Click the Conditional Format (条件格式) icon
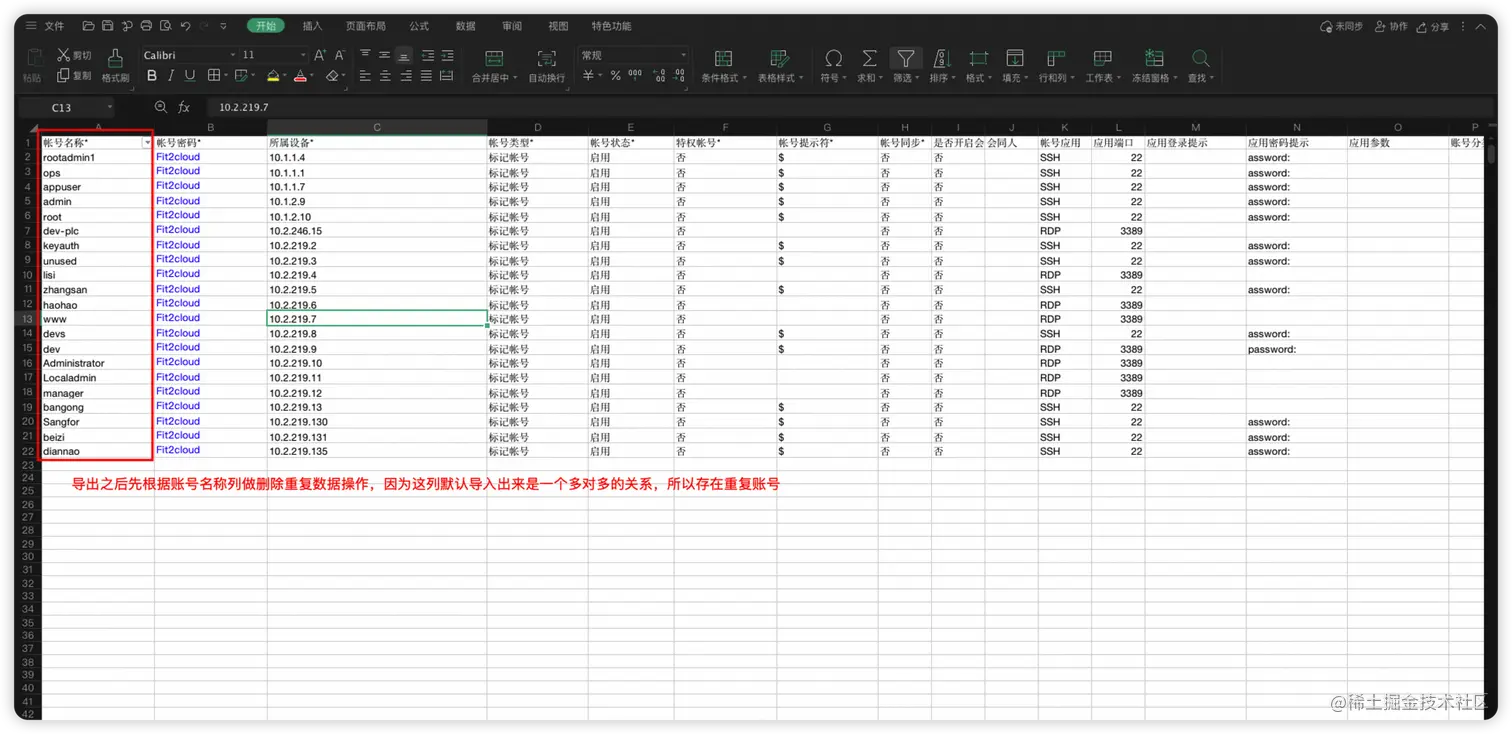1512x734 pixels. point(723,58)
